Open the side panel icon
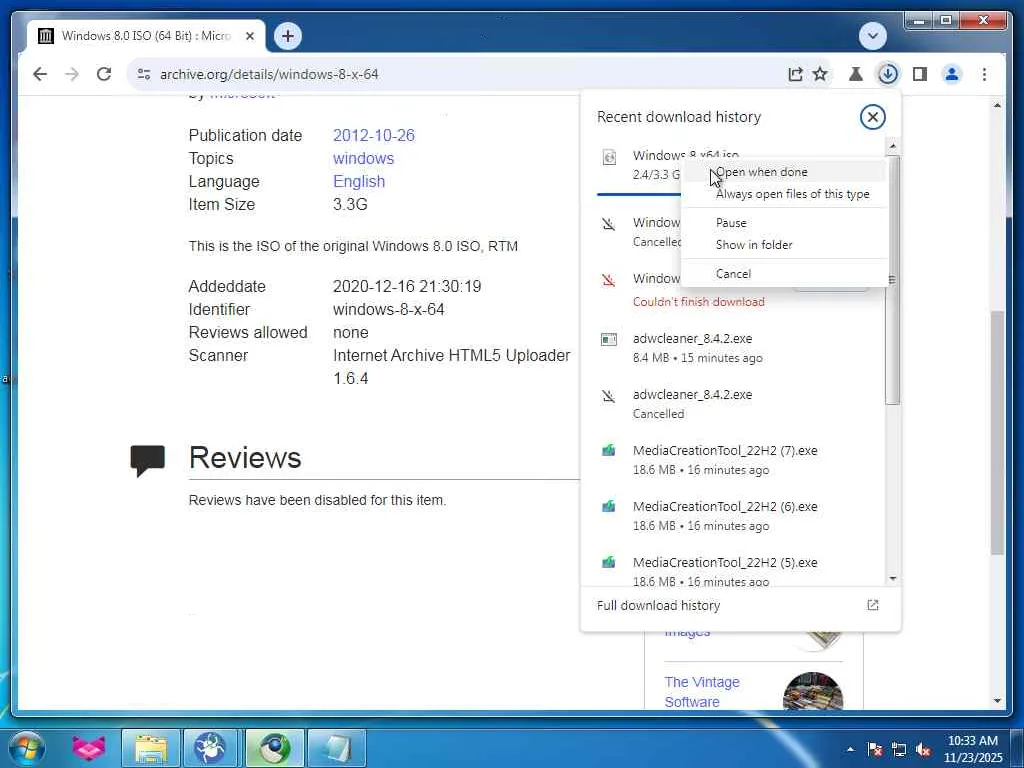1024x768 pixels. click(920, 74)
